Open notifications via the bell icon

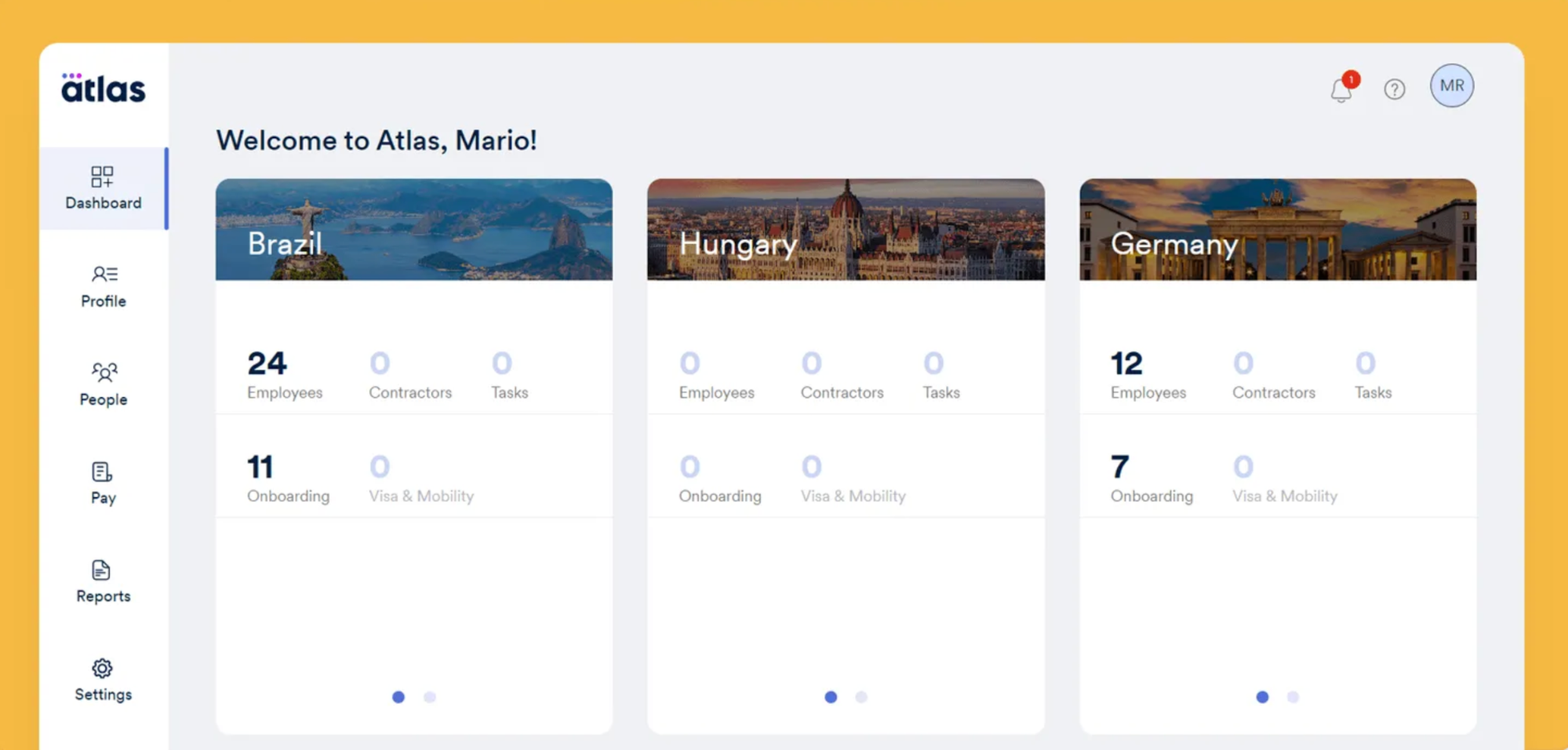pyautogui.click(x=1341, y=89)
